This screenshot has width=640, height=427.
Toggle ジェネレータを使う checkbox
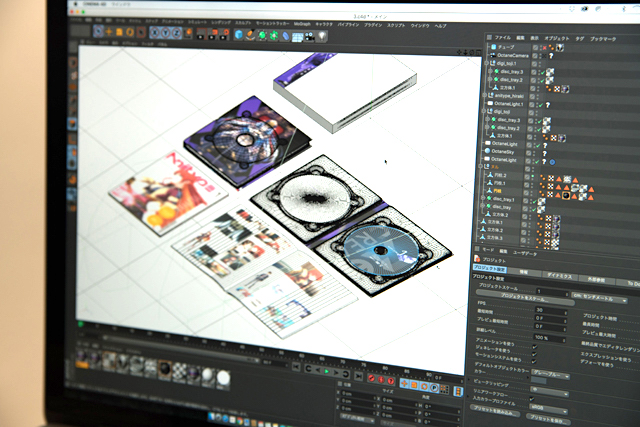[535, 354]
